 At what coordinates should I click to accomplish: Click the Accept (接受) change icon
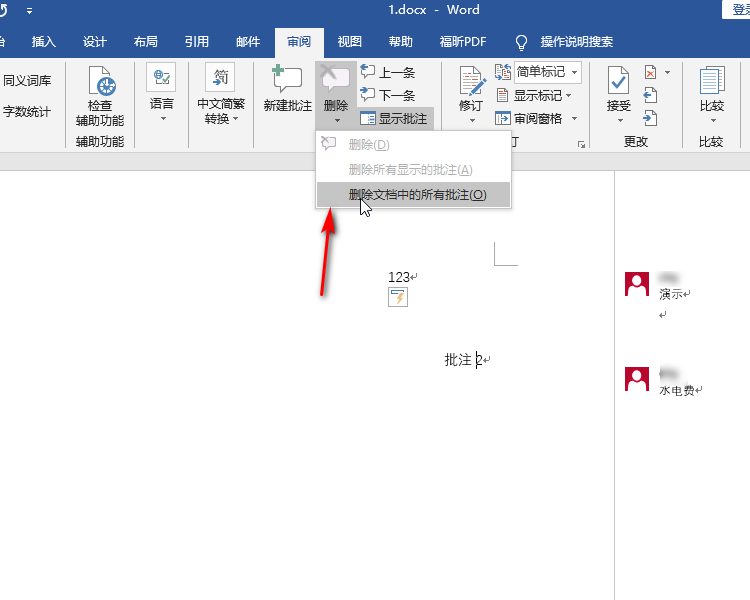click(618, 80)
